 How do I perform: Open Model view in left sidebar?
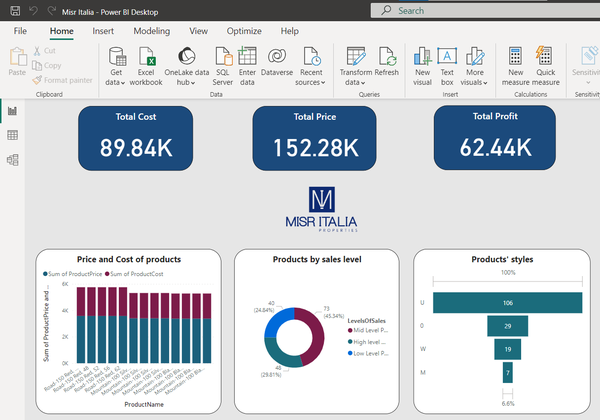pos(13,159)
